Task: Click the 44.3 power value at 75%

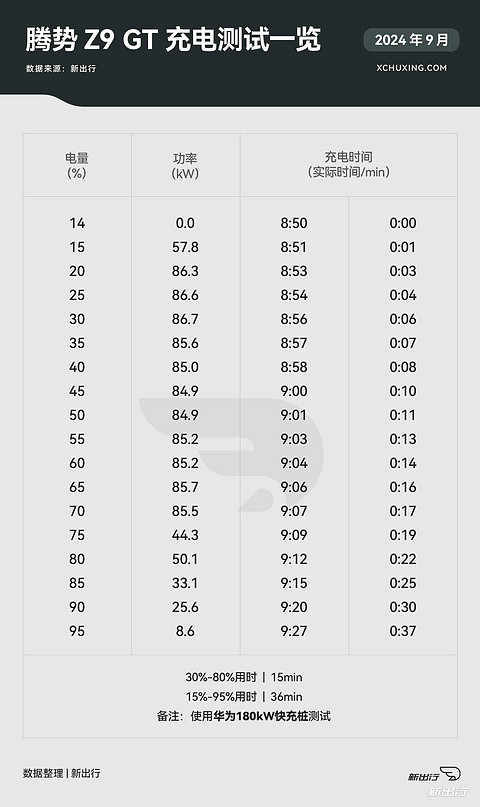Action: pyautogui.click(x=185, y=535)
